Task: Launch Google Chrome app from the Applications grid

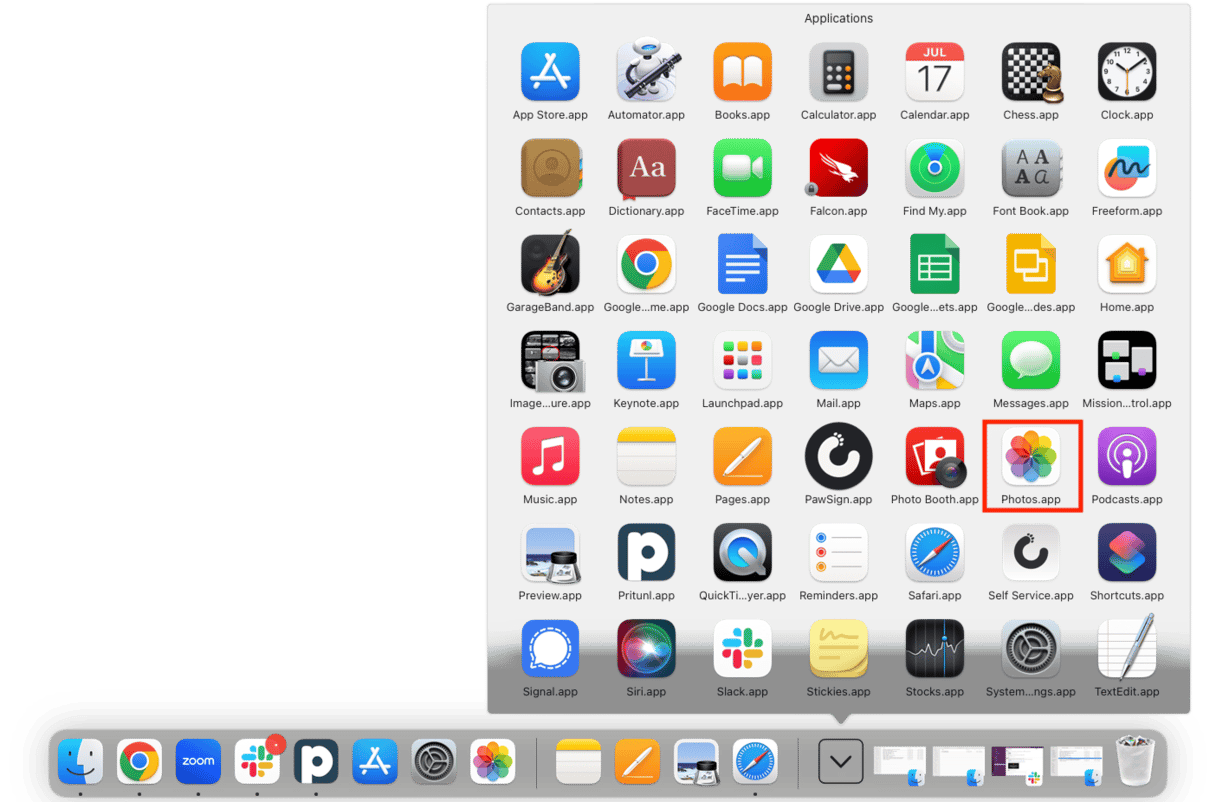Action: tap(646, 264)
